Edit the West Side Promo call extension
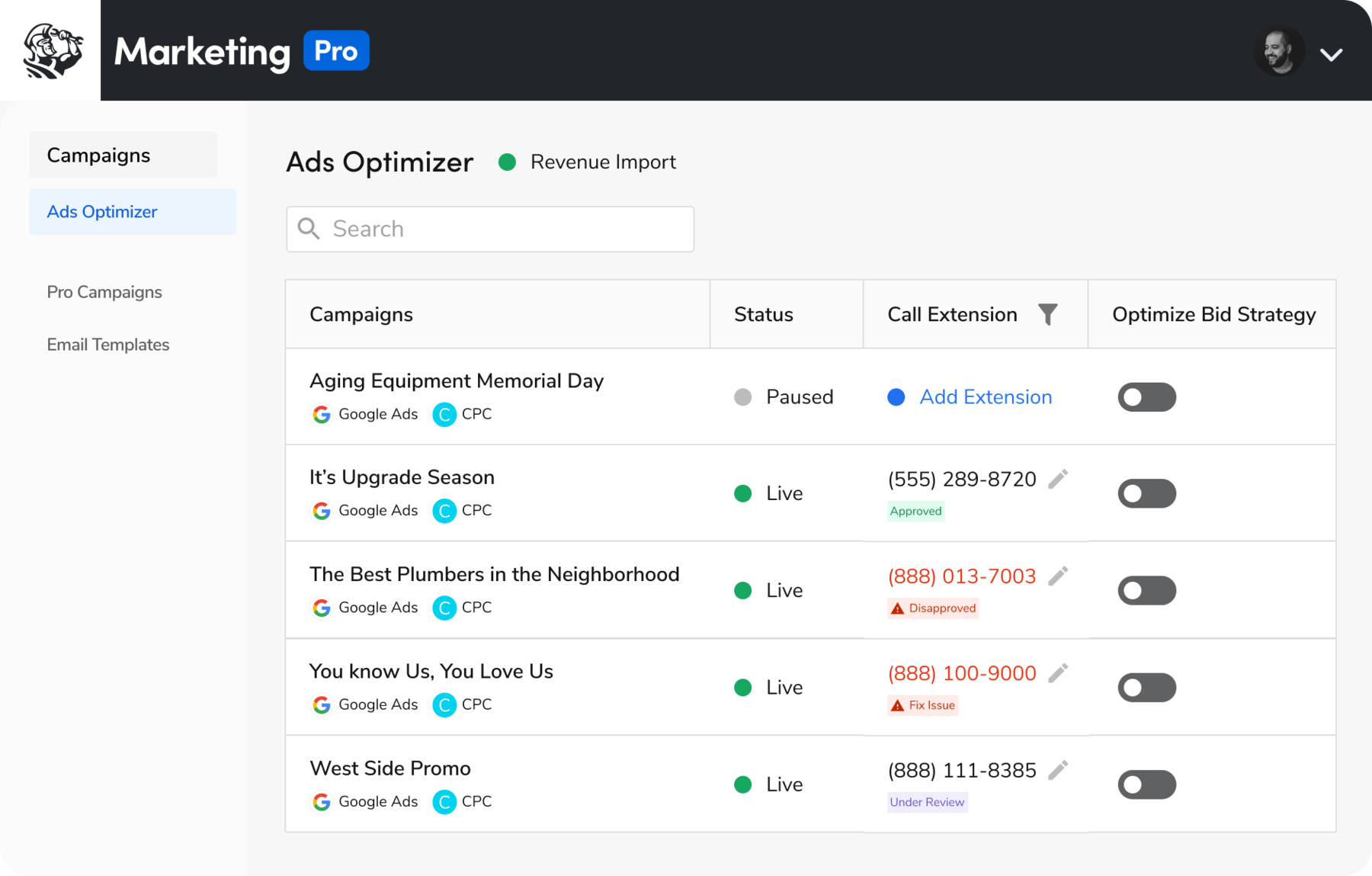1372x876 pixels. click(x=1058, y=769)
